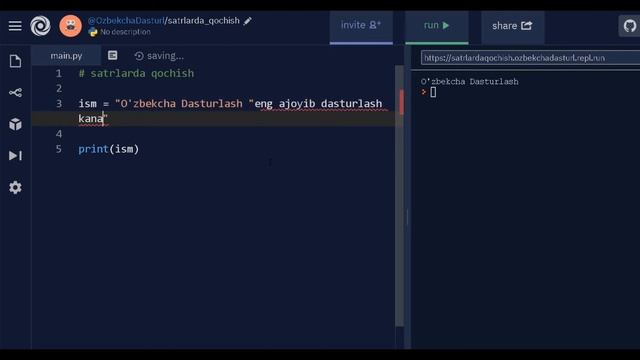
Task: Open the Settings gear icon
Action: click(x=16, y=187)
